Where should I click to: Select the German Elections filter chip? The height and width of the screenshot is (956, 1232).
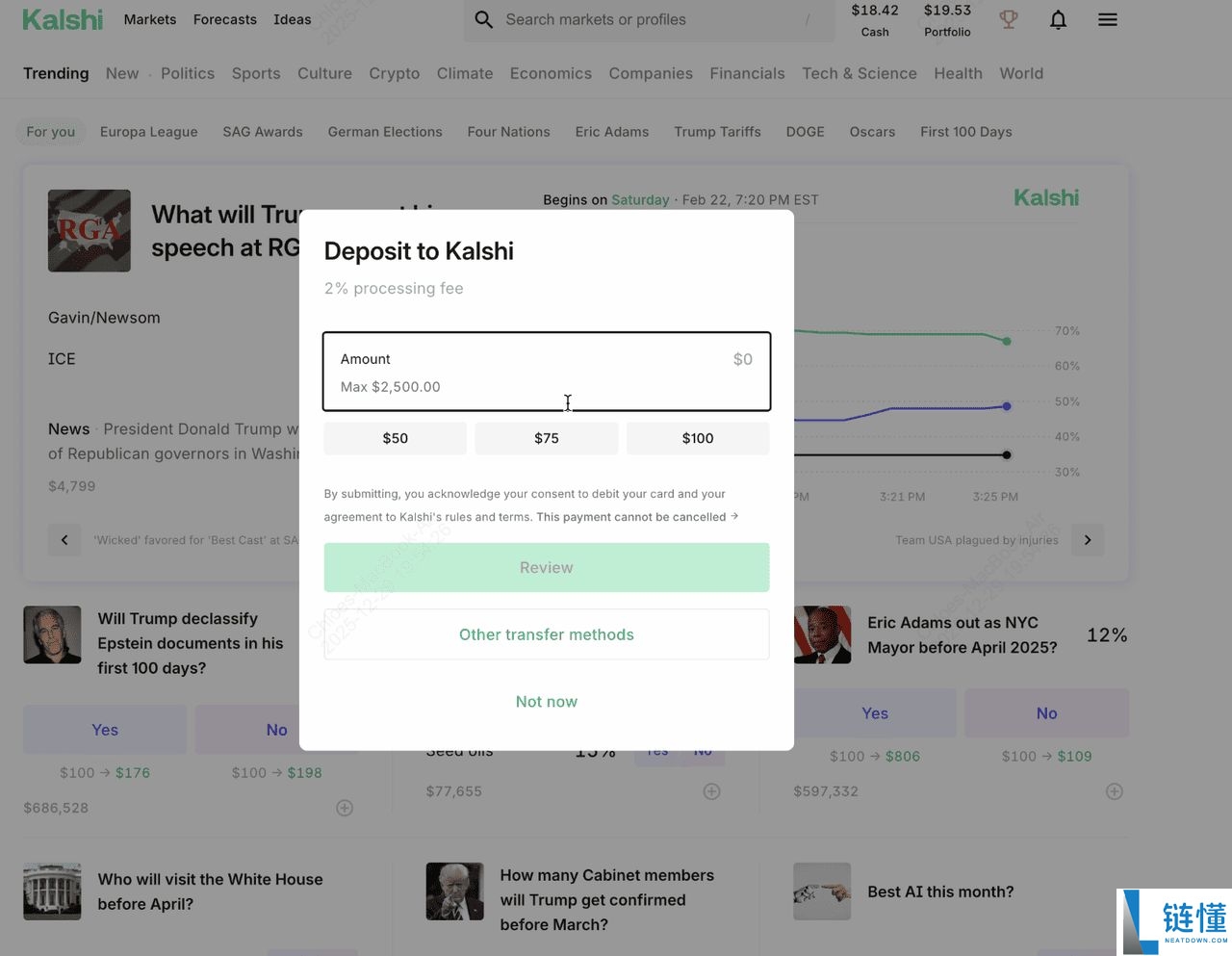coord(385,132)
